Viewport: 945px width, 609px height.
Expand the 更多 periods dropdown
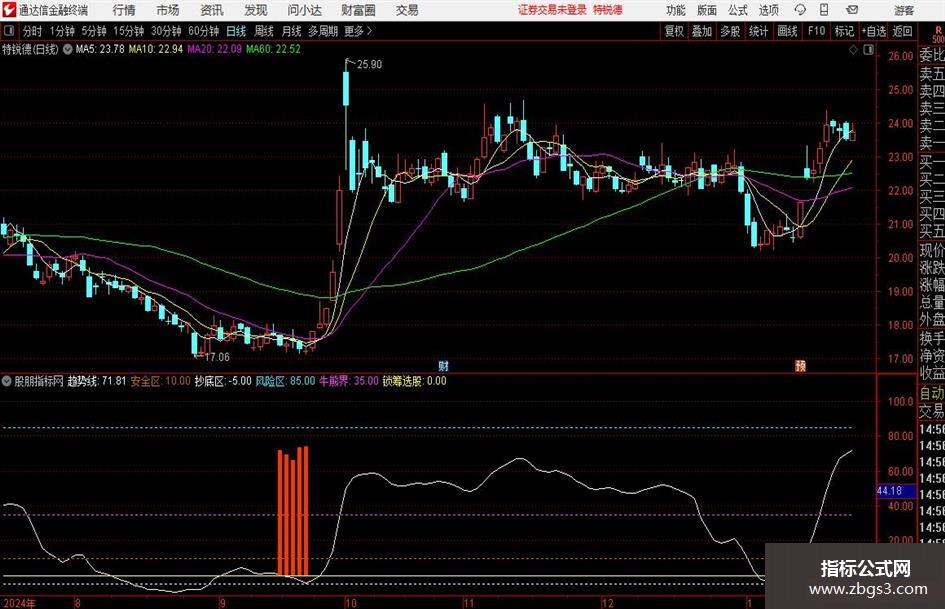click(356, 31)
